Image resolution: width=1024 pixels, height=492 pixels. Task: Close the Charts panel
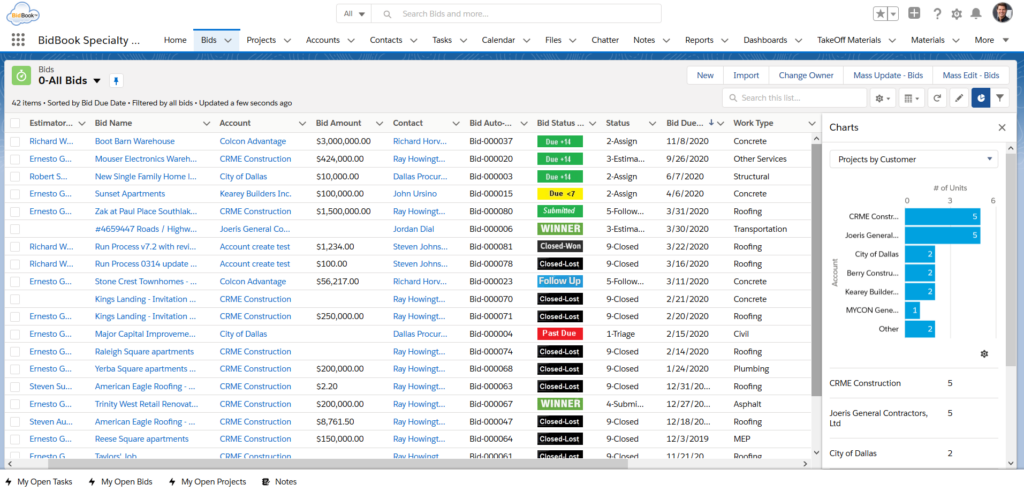[1002, 127]
